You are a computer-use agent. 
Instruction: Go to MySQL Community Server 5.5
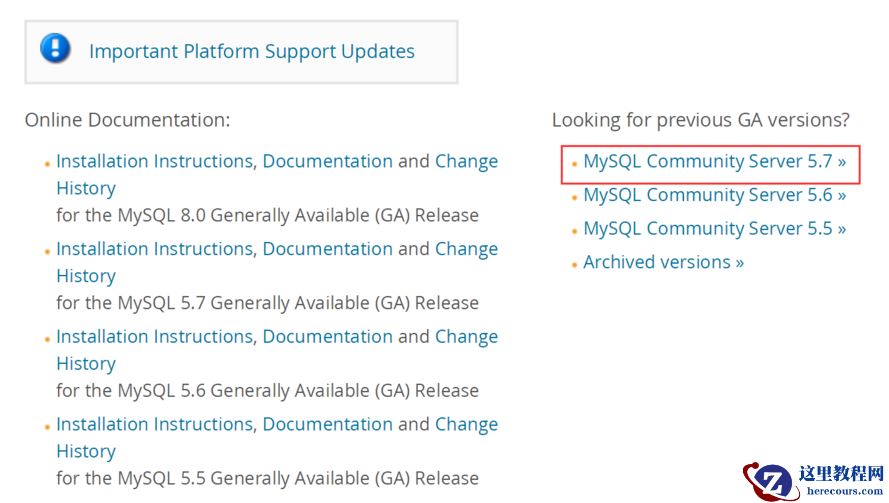point(714,228)
